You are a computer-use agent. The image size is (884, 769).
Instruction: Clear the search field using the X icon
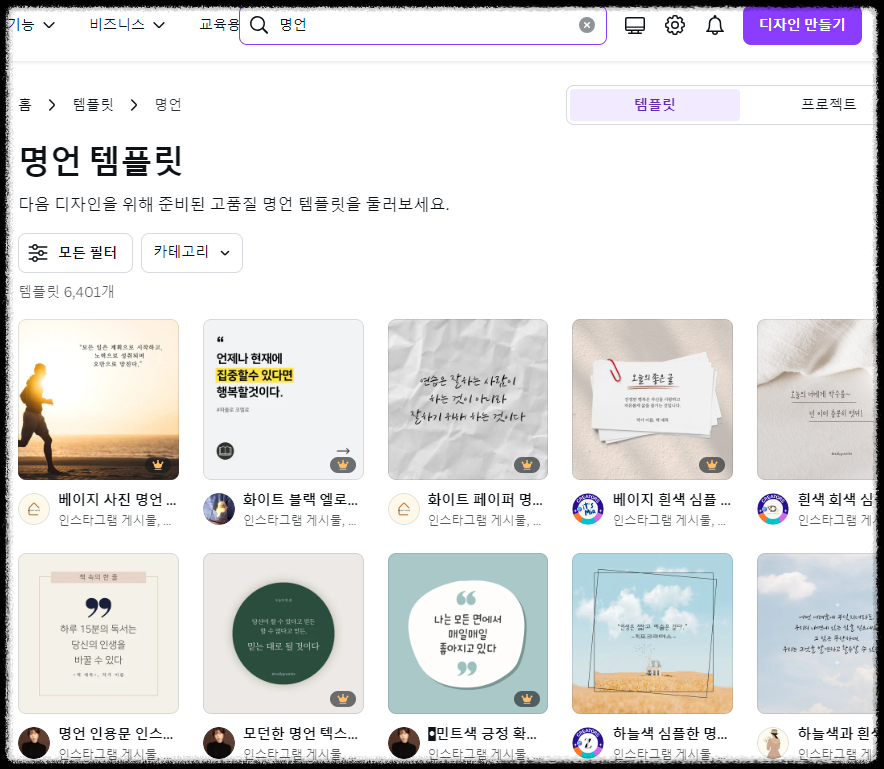click(x=587, y=25)
